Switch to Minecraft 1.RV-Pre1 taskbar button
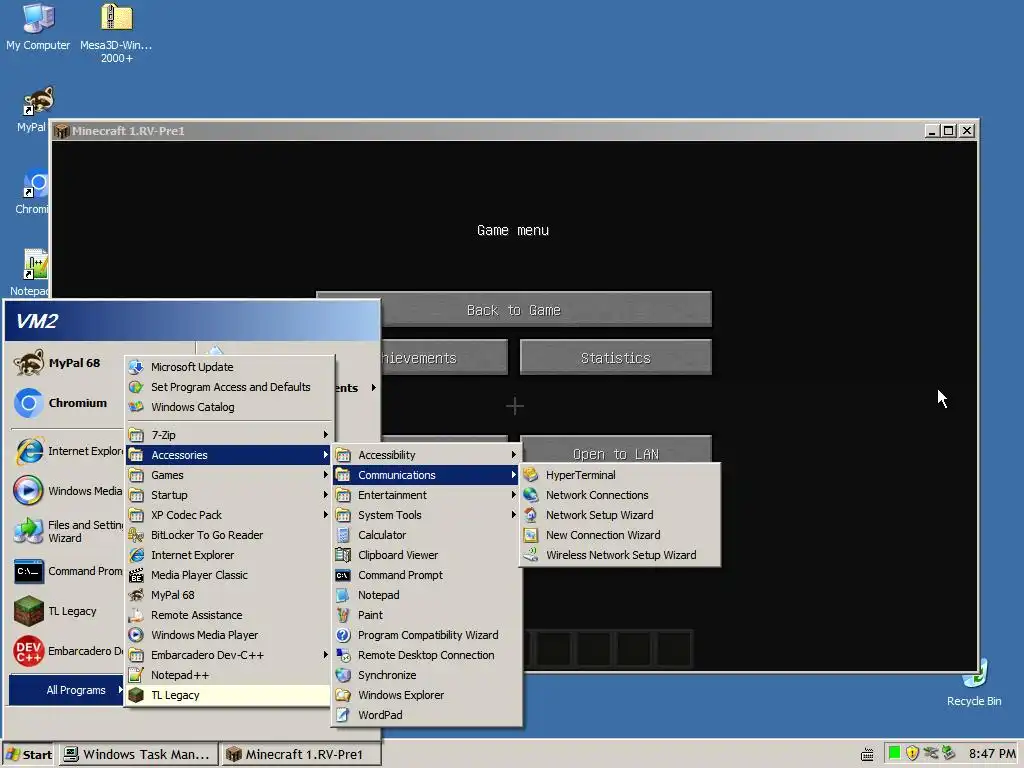 point(302,754)
